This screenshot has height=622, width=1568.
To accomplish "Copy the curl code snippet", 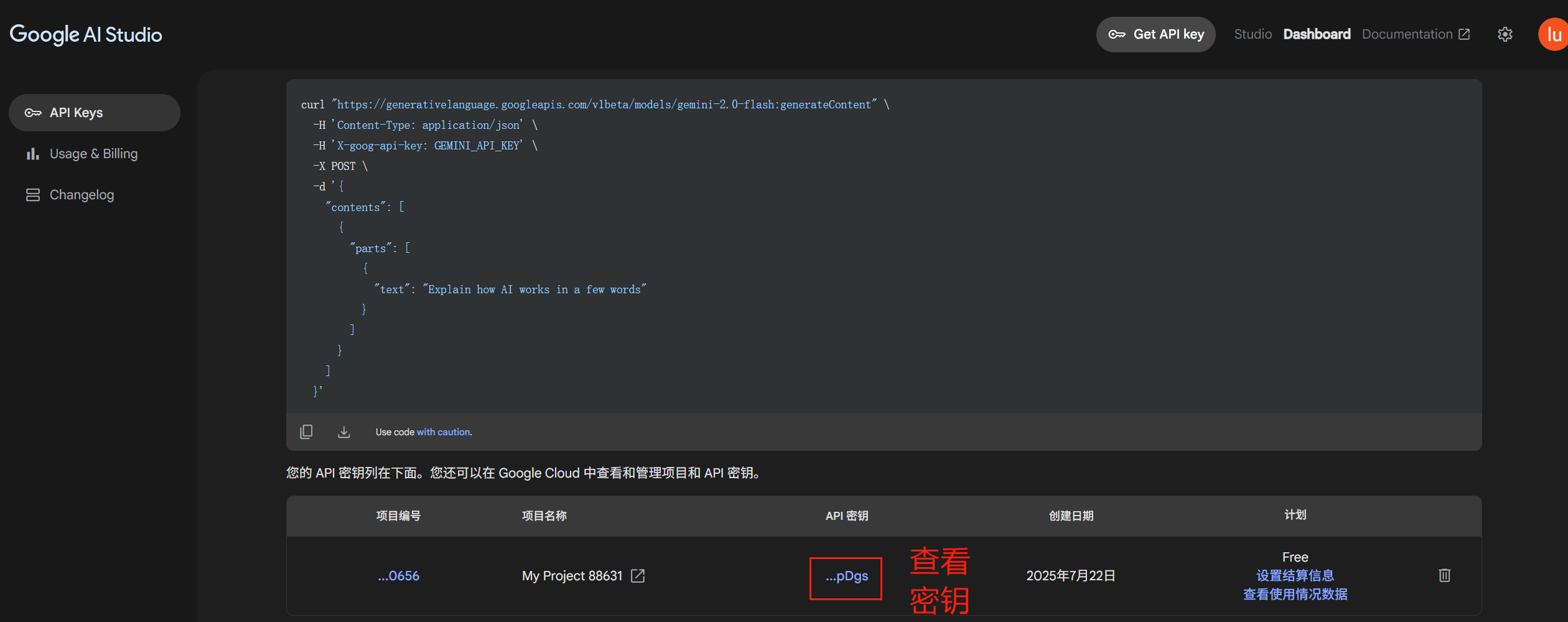I will tap(306, 431).
